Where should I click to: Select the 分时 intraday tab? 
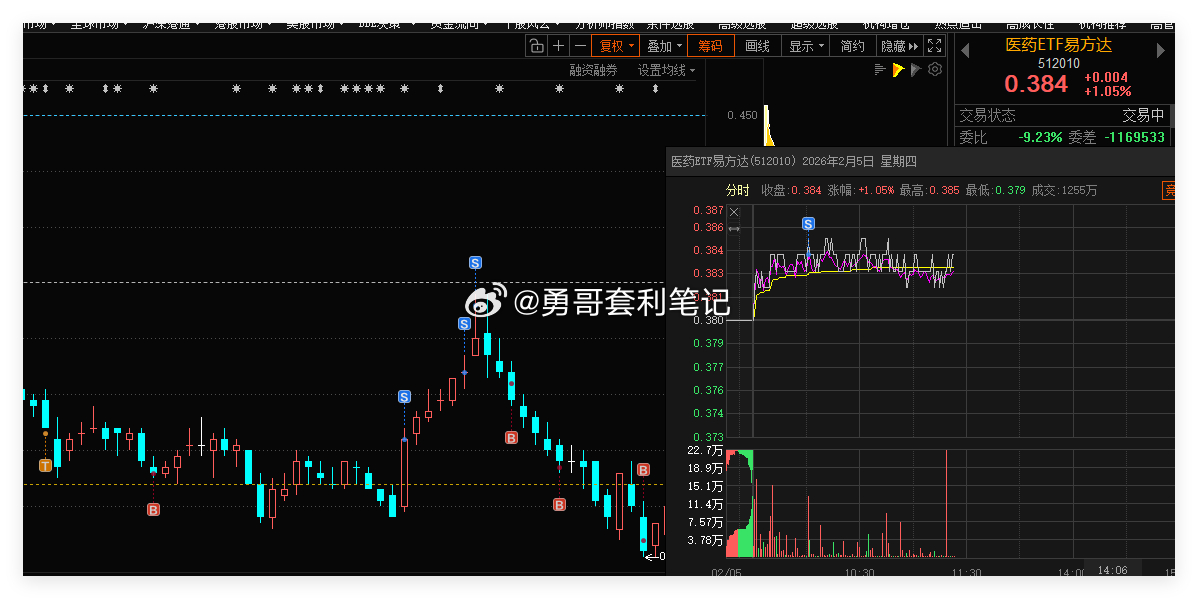pyautogui.click(x=738, y=190)
